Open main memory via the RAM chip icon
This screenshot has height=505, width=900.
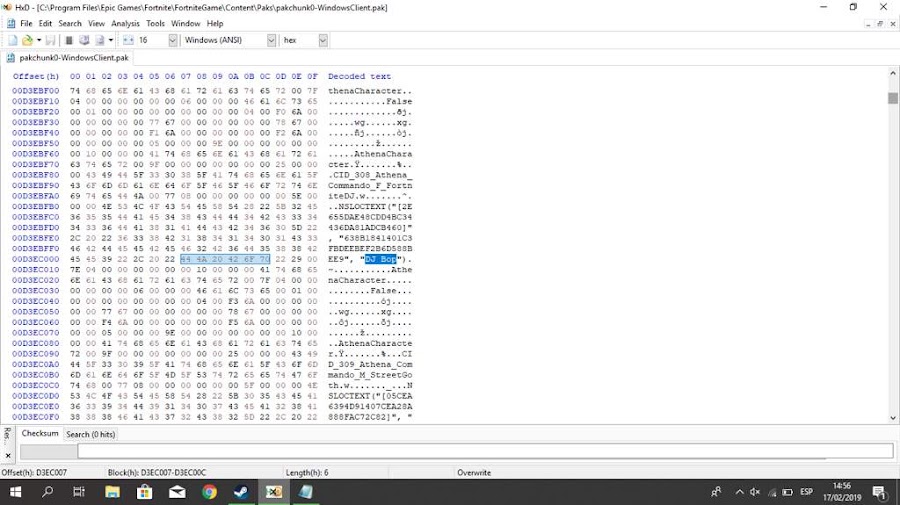tap(69, 40)
